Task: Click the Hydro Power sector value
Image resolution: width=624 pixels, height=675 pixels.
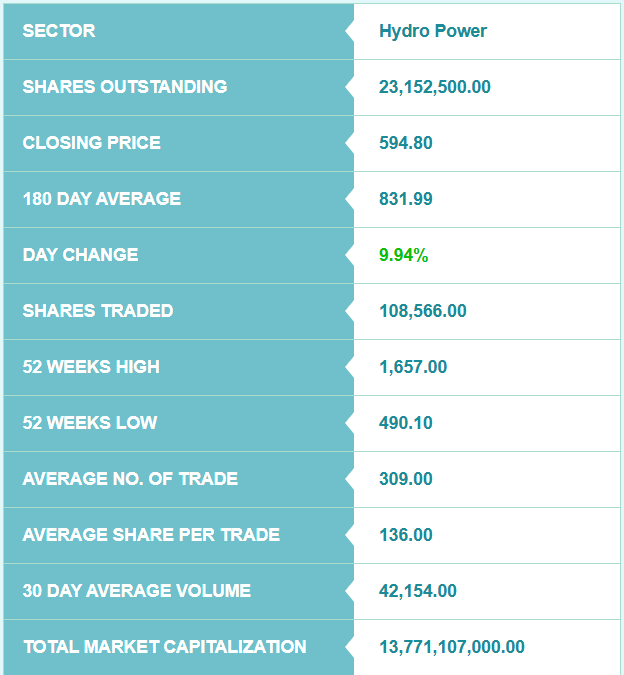Action: click(x=433, y=31)
